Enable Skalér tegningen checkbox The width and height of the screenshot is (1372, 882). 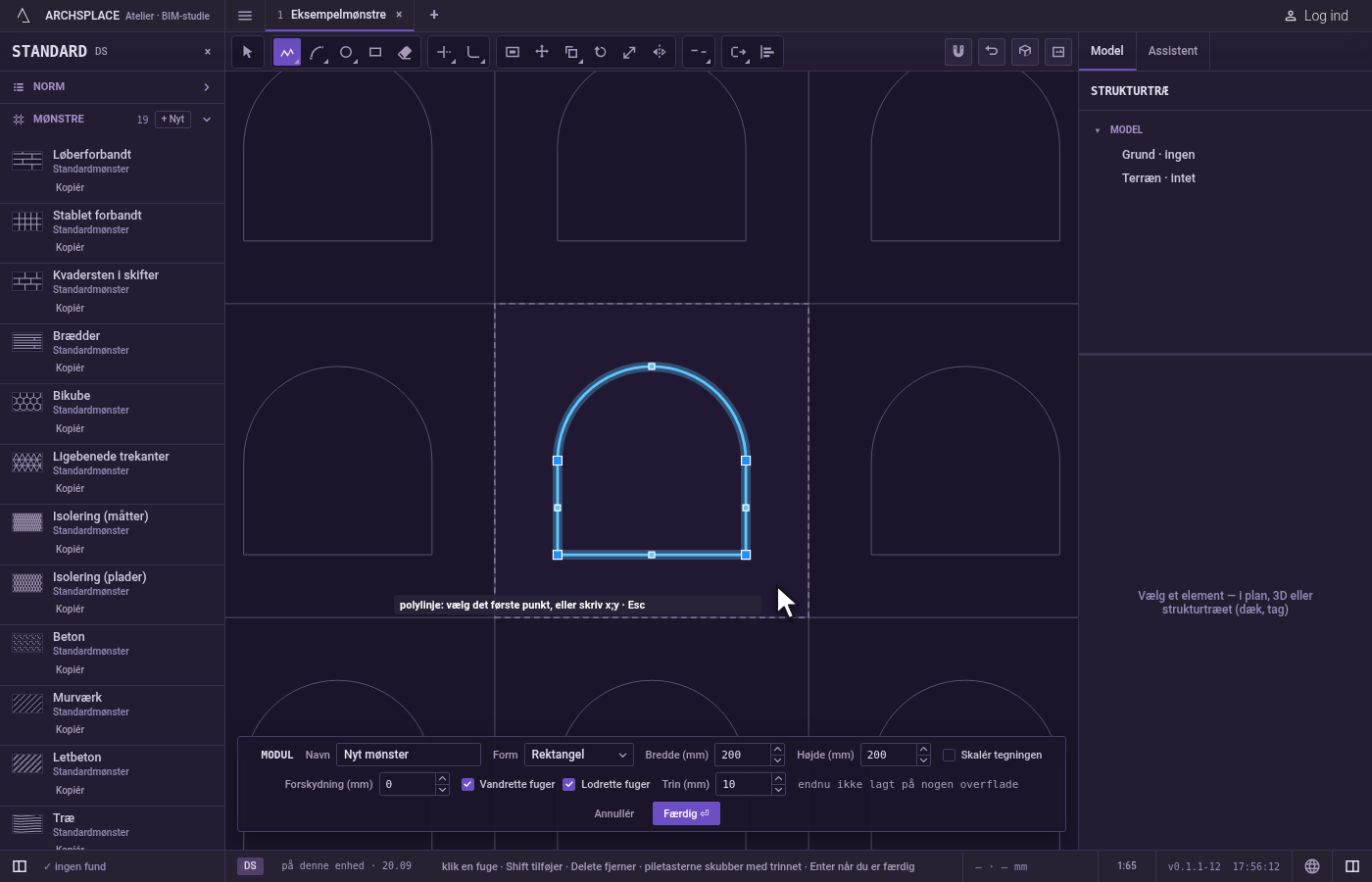949,755
